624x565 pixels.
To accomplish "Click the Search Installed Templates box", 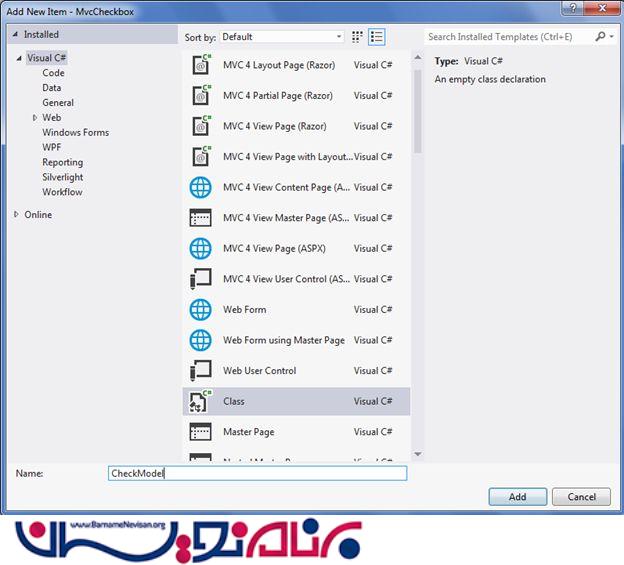I will 510,37.
